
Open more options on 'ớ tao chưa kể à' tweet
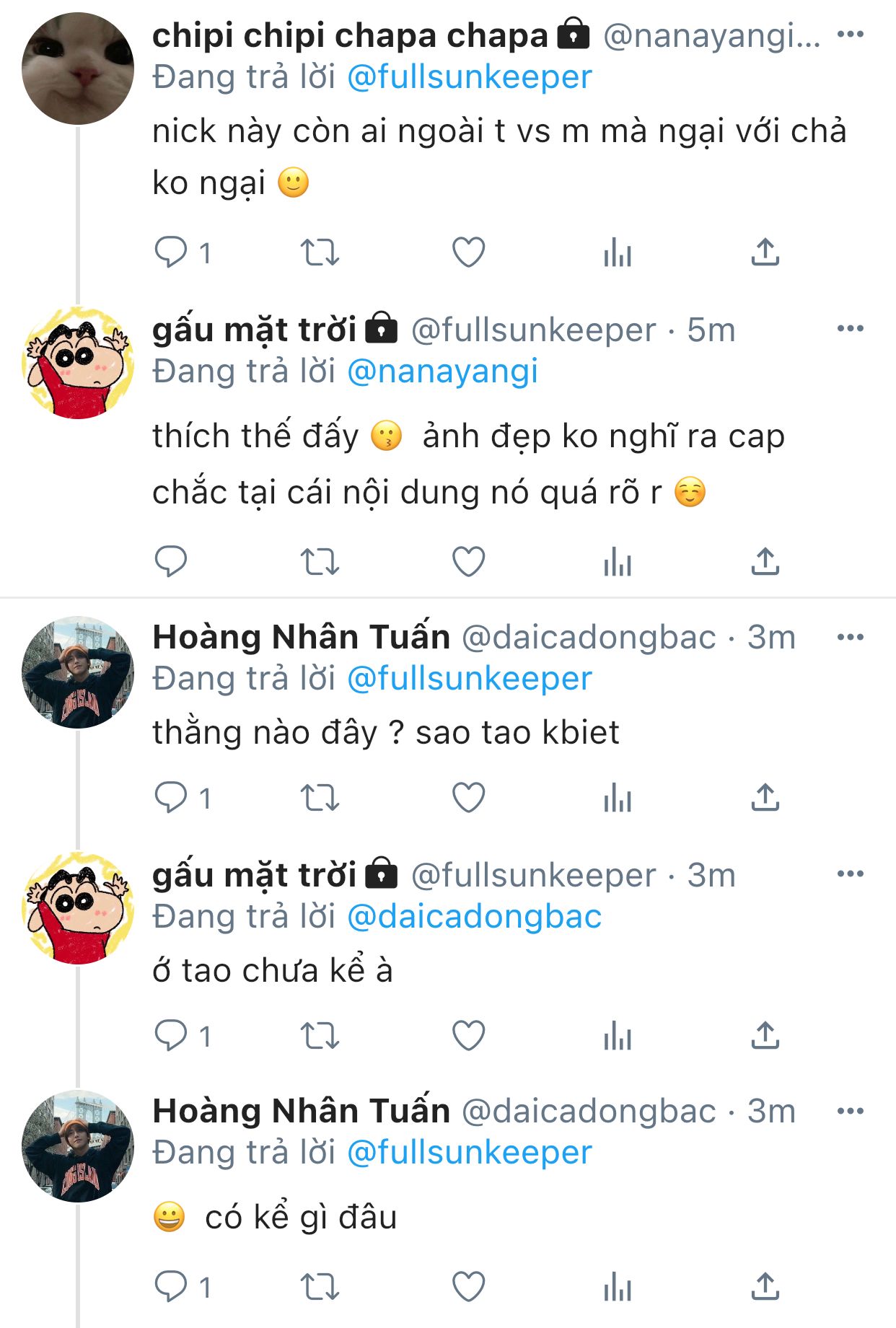click(x=850, y=874)
